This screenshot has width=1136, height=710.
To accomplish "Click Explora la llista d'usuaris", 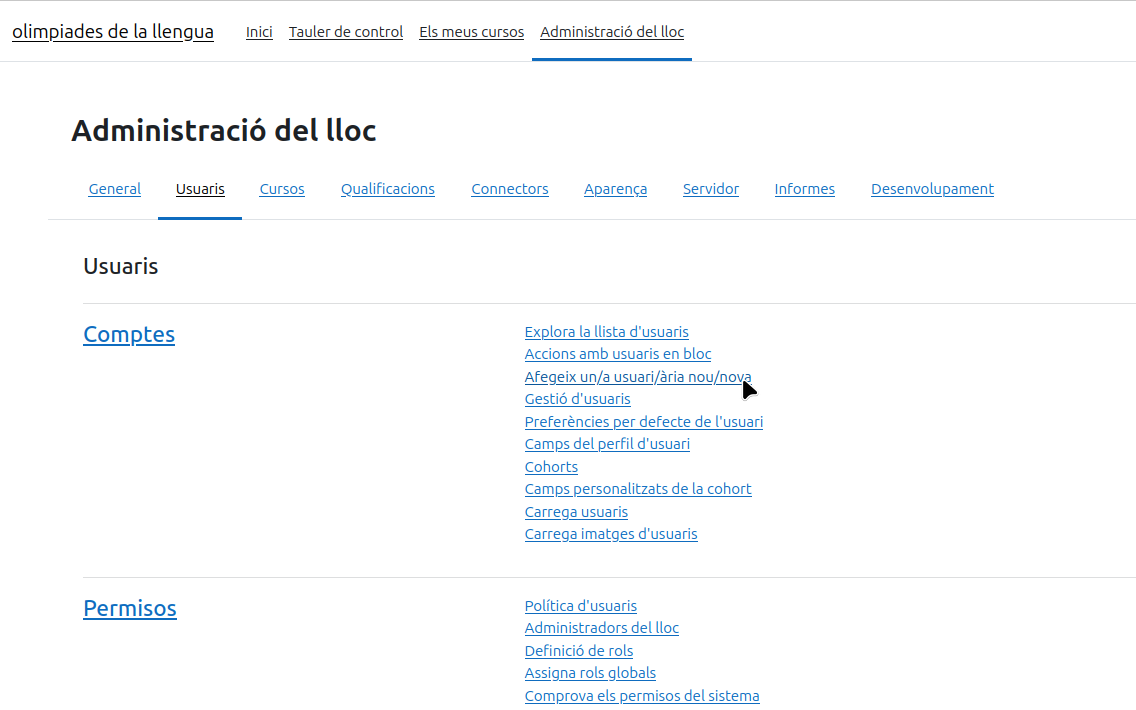I will pos(606,332).
